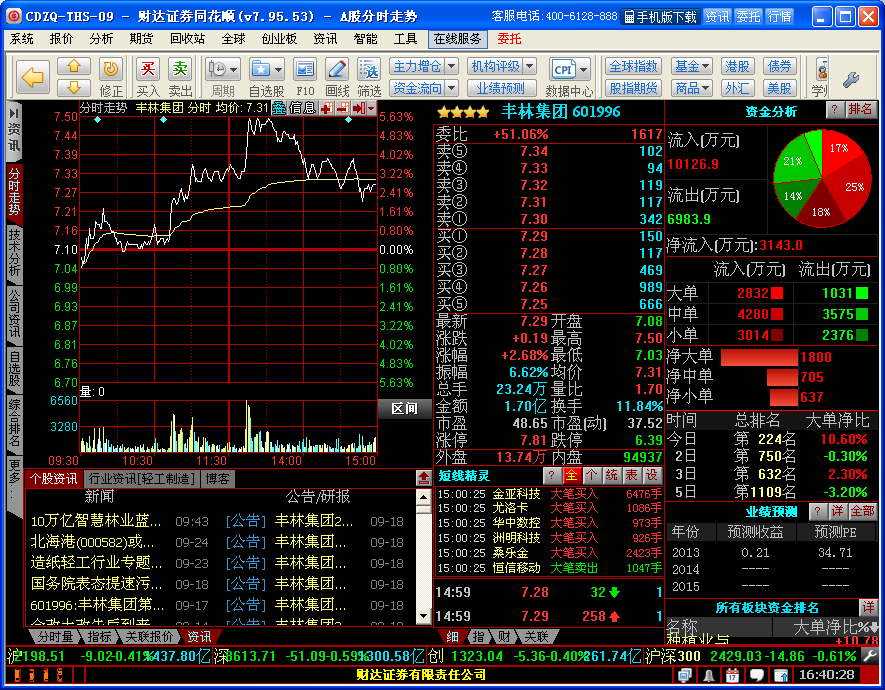Screen dimensions: 885x690
Task: Expand the 资金流向 dropdown arrow
Action: click(x=452, y=88)
